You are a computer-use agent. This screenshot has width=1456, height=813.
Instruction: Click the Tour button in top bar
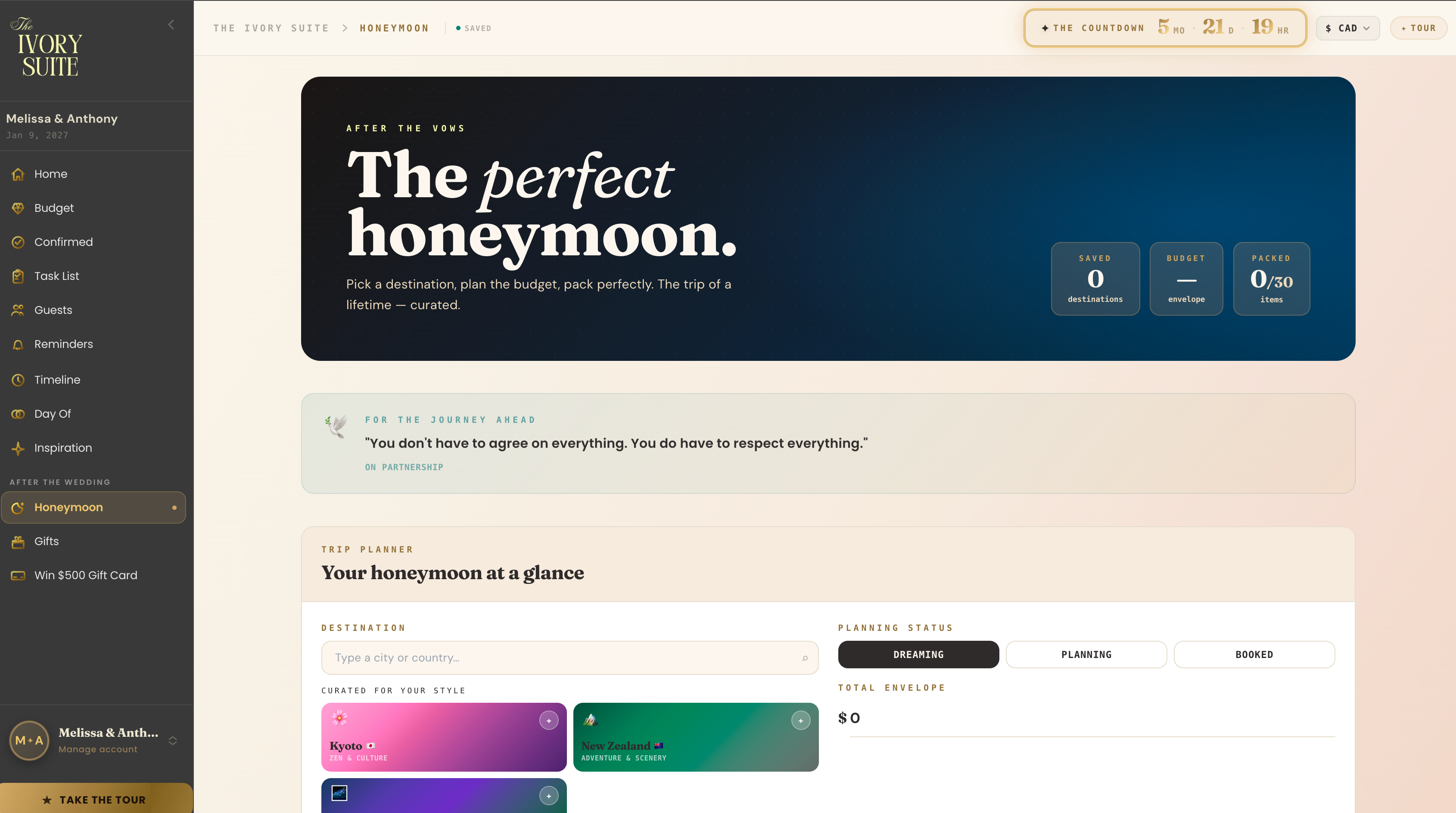click(x=1418, y=28)
